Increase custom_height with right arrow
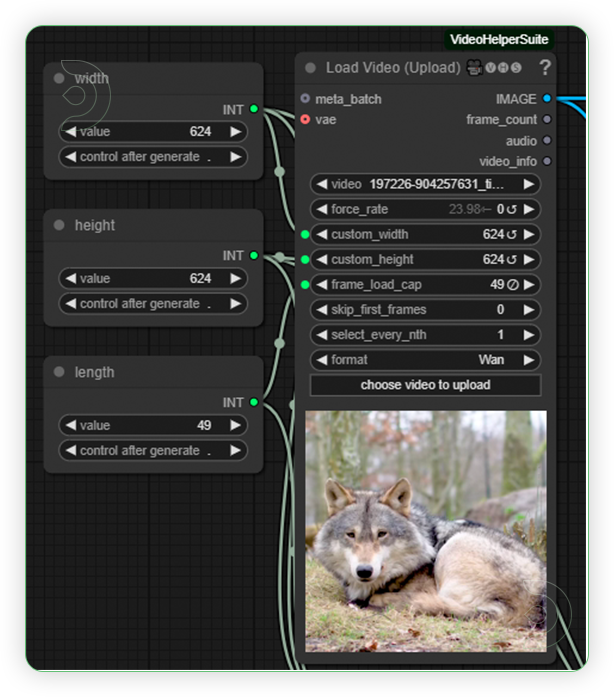 click(x=529, y=259)
